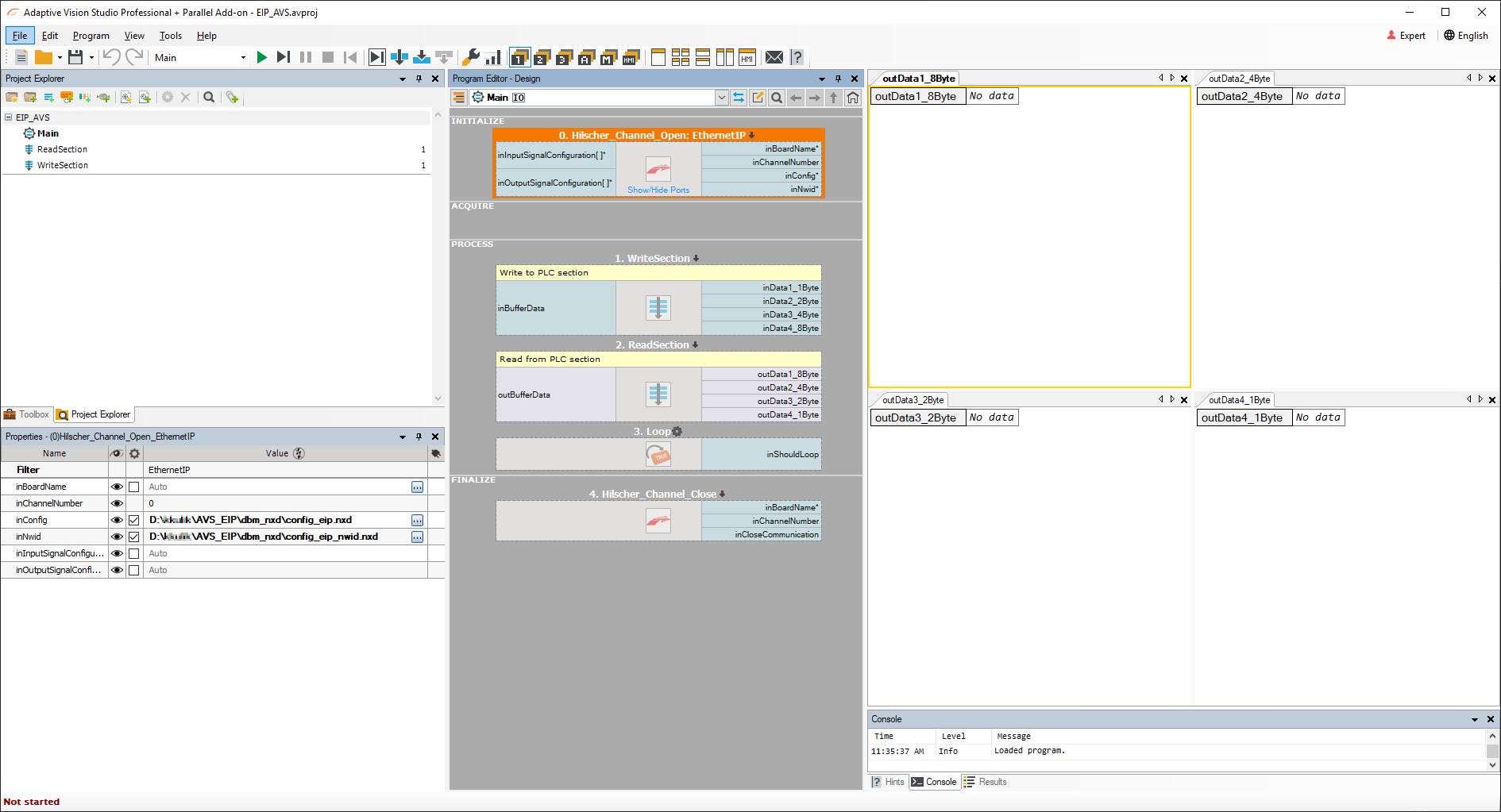Click the envelope feedback icon

point(774,57)
